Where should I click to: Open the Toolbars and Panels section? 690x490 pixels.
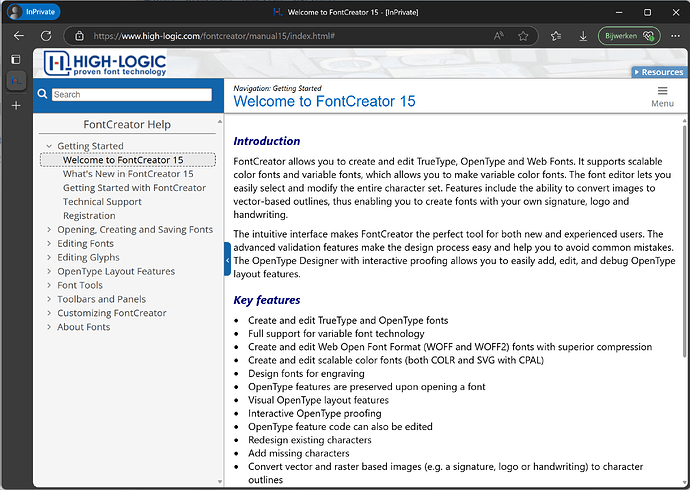pos(101,299)
